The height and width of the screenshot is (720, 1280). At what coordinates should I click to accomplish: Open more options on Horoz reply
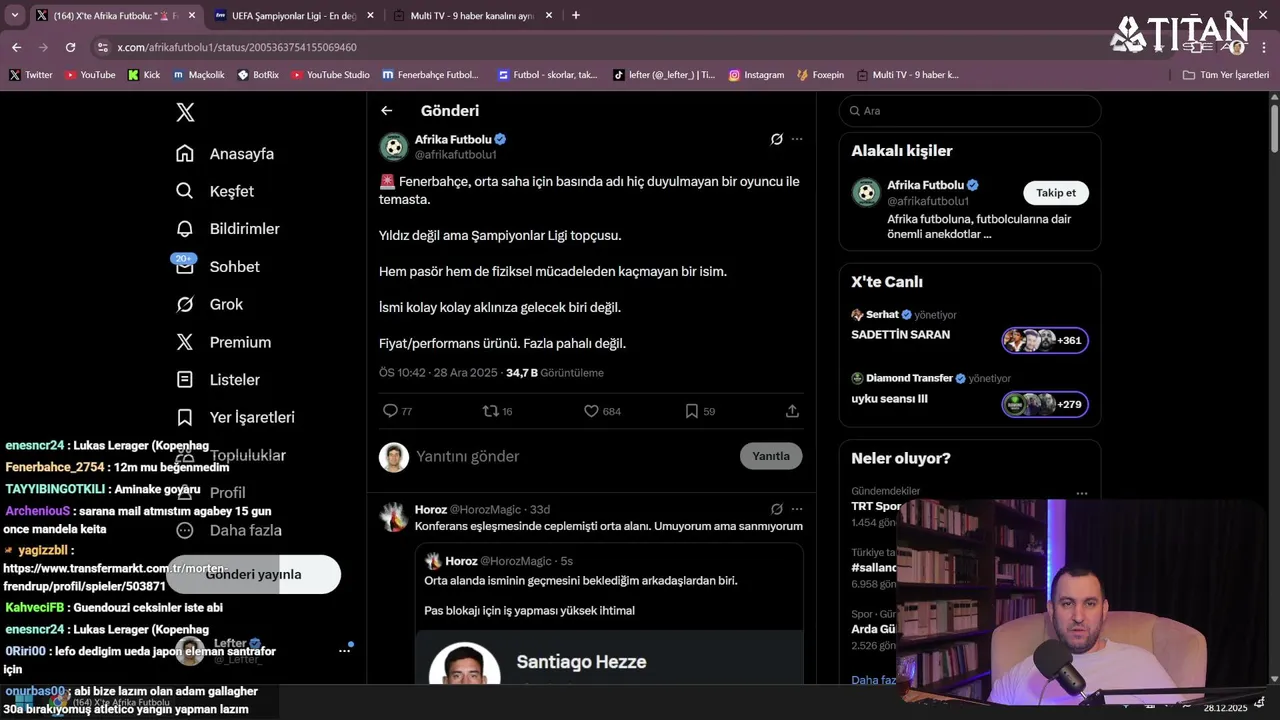coord(797,509)
